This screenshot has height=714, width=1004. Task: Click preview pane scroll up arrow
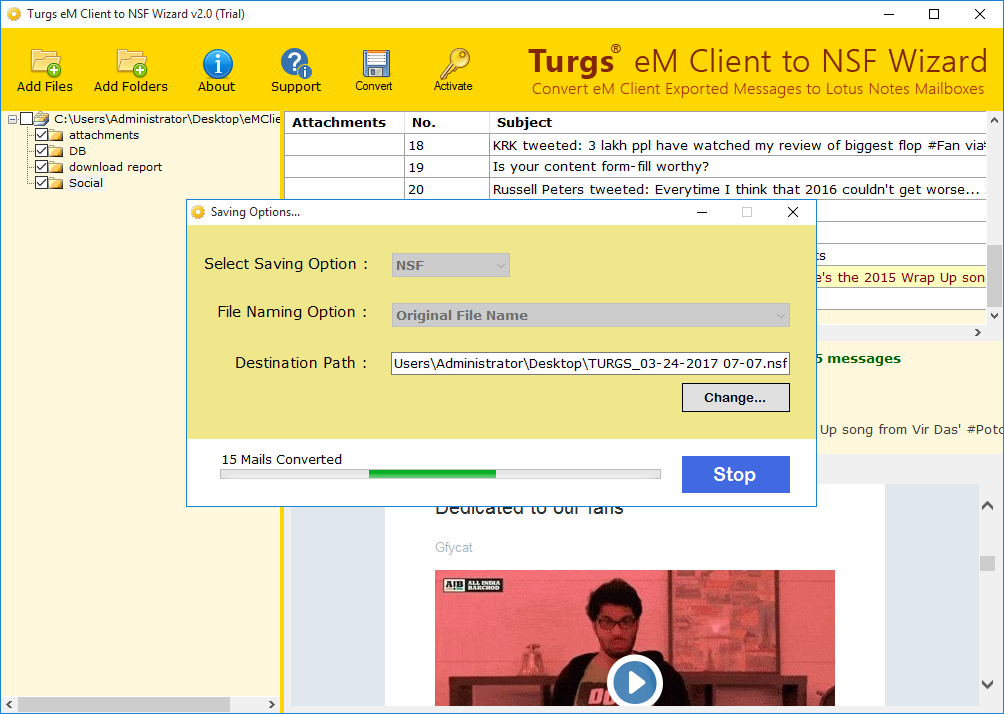coord(987,506)
